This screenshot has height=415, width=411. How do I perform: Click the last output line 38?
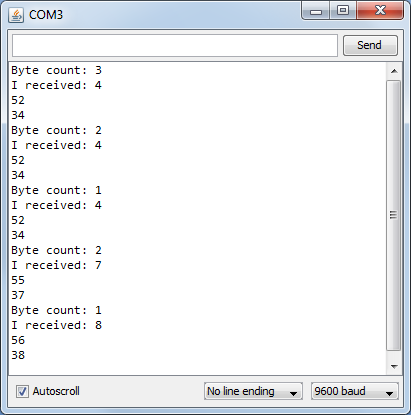point(18,355)
